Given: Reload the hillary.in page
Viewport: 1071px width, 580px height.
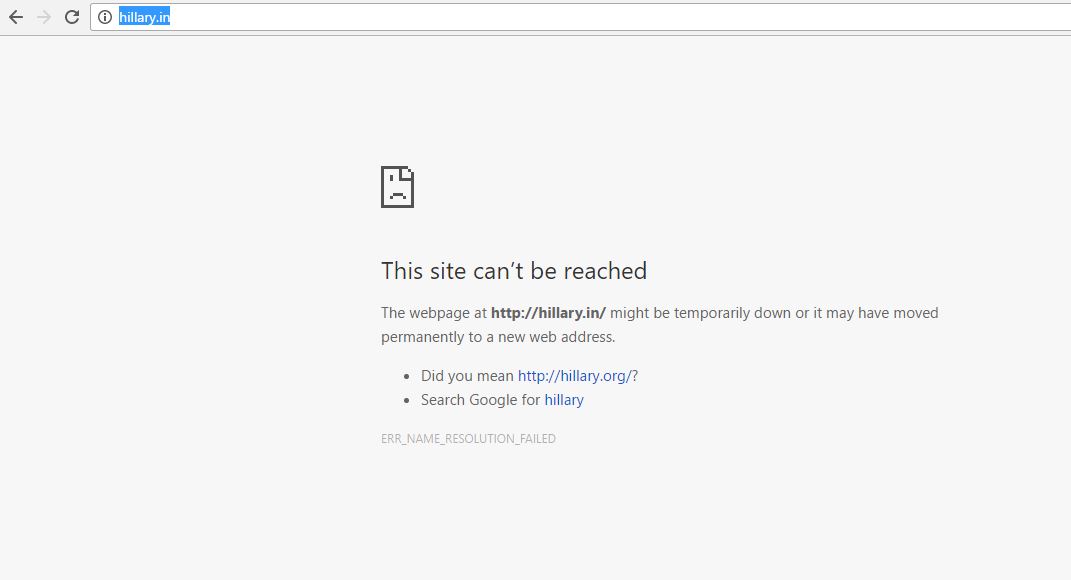Looking at the screenshot, I should pyautogui.click(x=72, y=17).
